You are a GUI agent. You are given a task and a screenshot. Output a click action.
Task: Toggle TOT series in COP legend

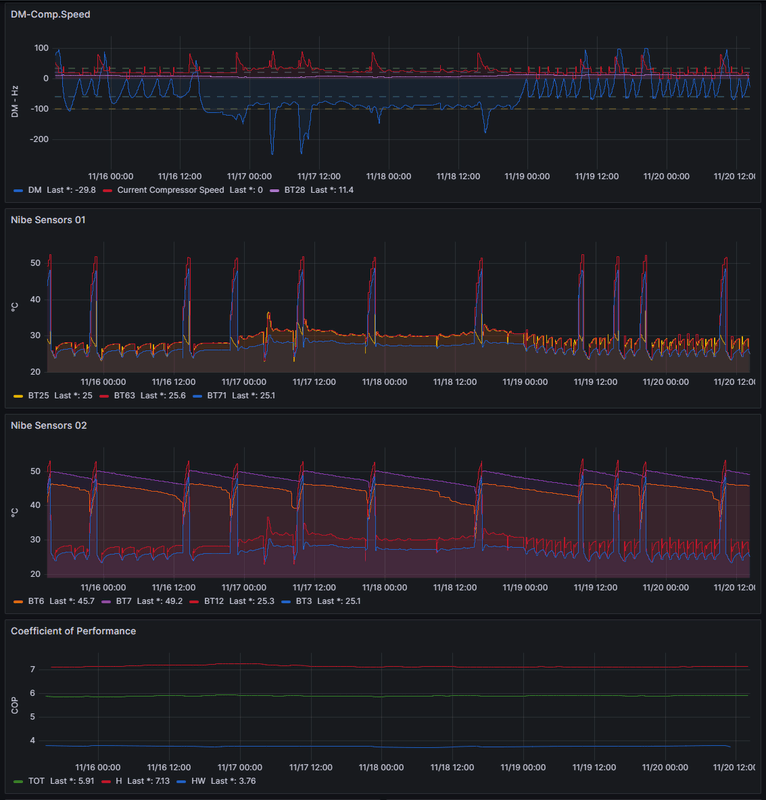(36, 781)
